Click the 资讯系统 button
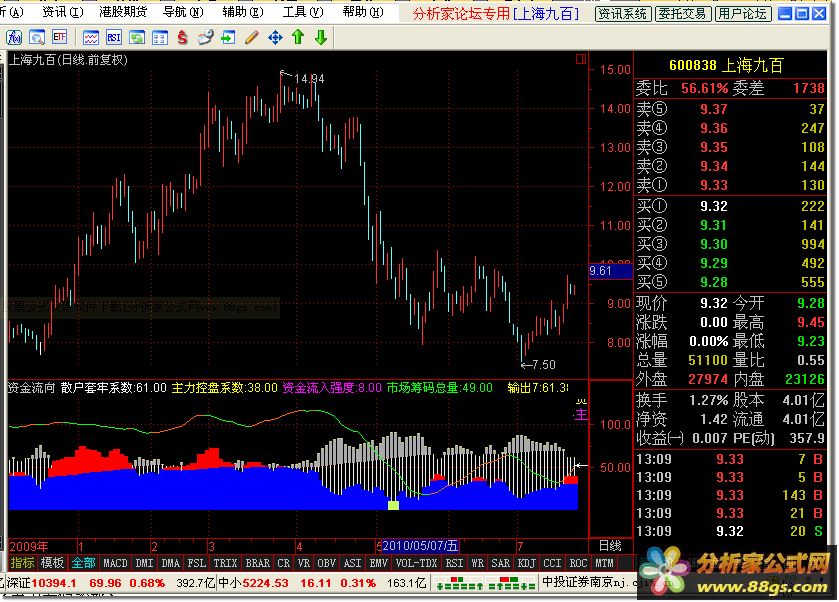 (623, 14)
